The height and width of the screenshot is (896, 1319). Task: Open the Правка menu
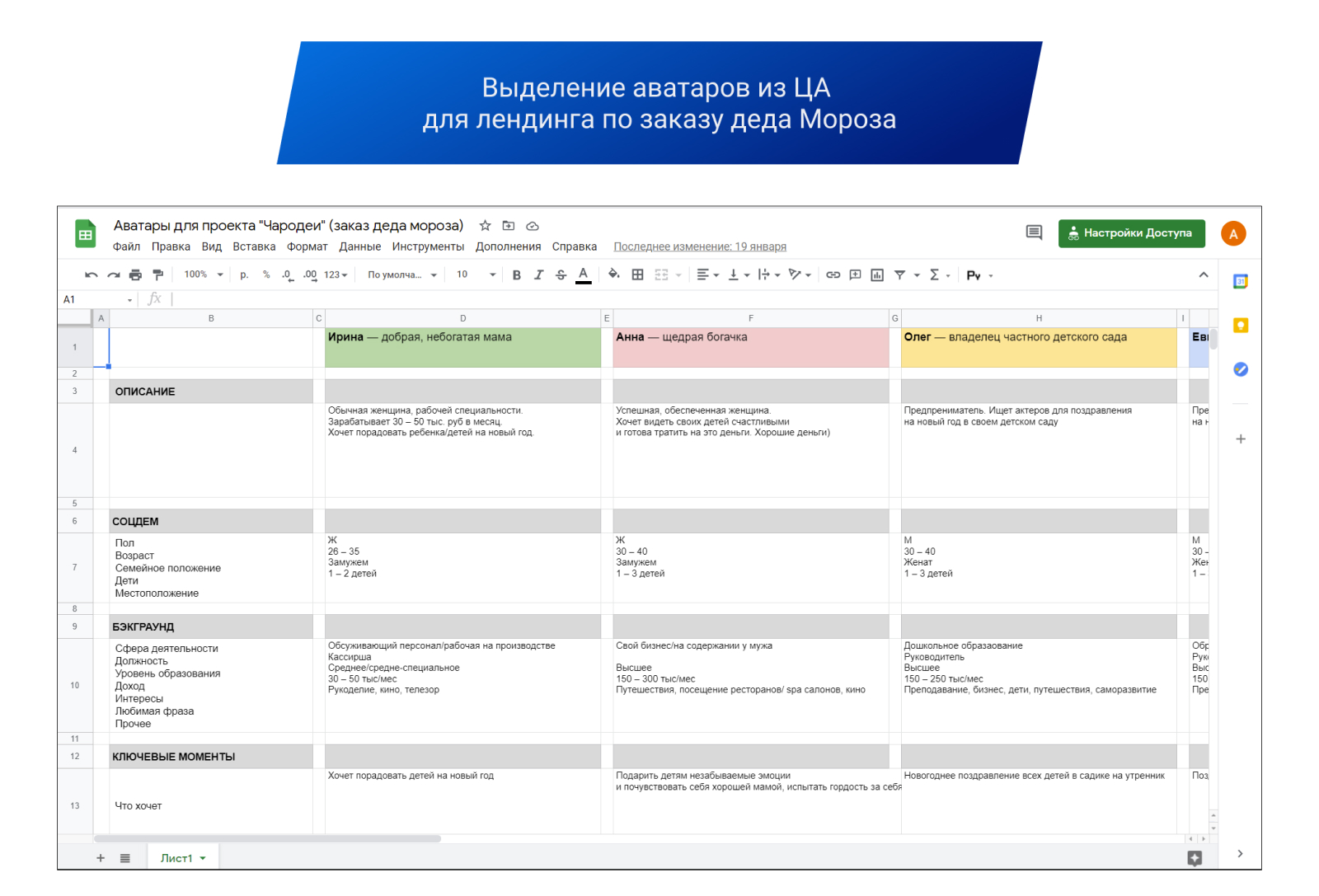click(x=171, y=246)
